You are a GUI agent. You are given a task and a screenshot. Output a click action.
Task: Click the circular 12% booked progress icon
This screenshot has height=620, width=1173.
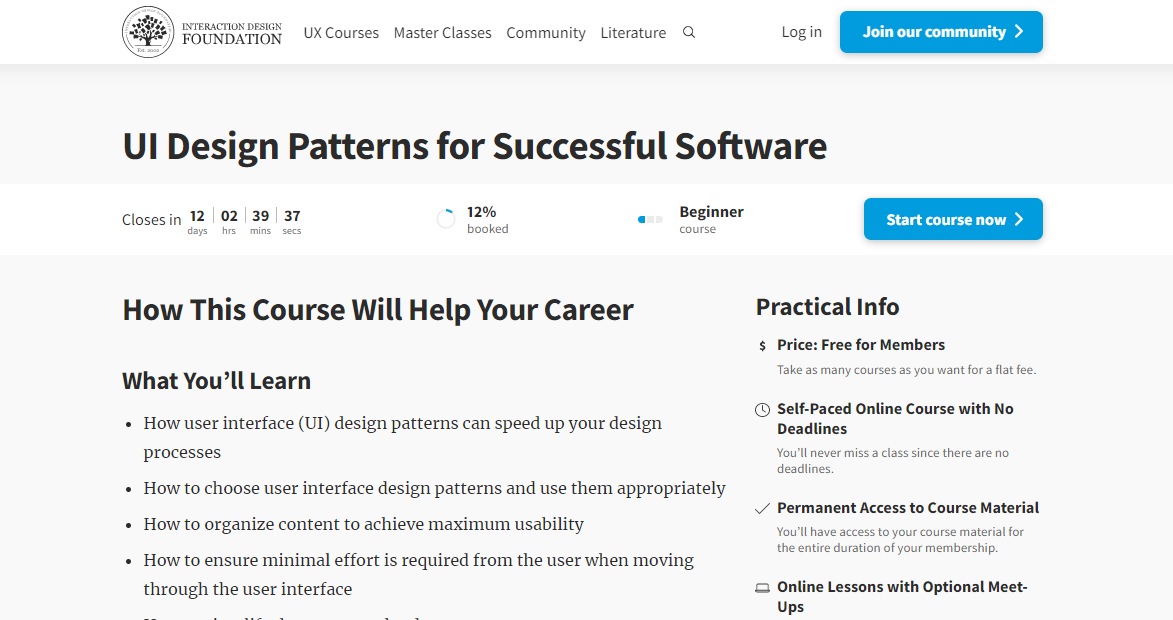446,219
